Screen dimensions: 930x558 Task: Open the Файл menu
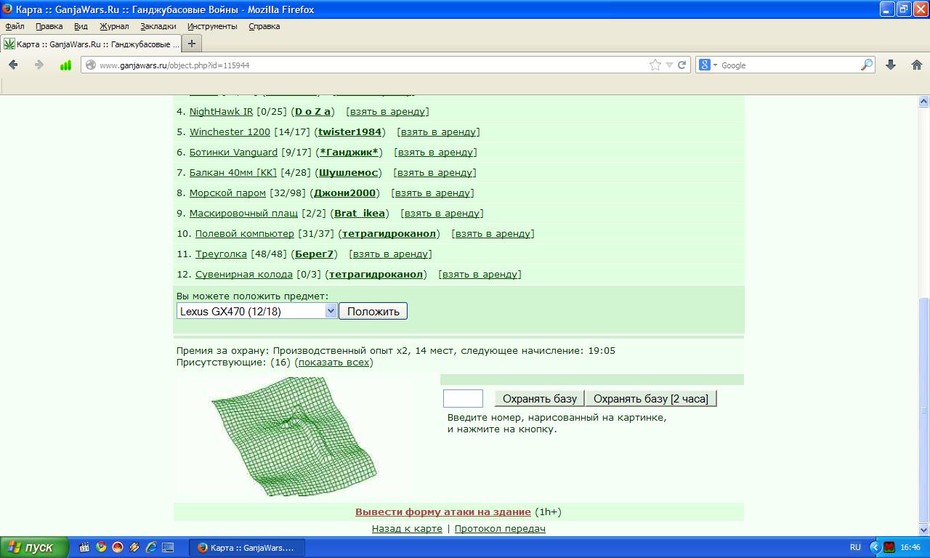pyautogui.click(x=15, y=26)
